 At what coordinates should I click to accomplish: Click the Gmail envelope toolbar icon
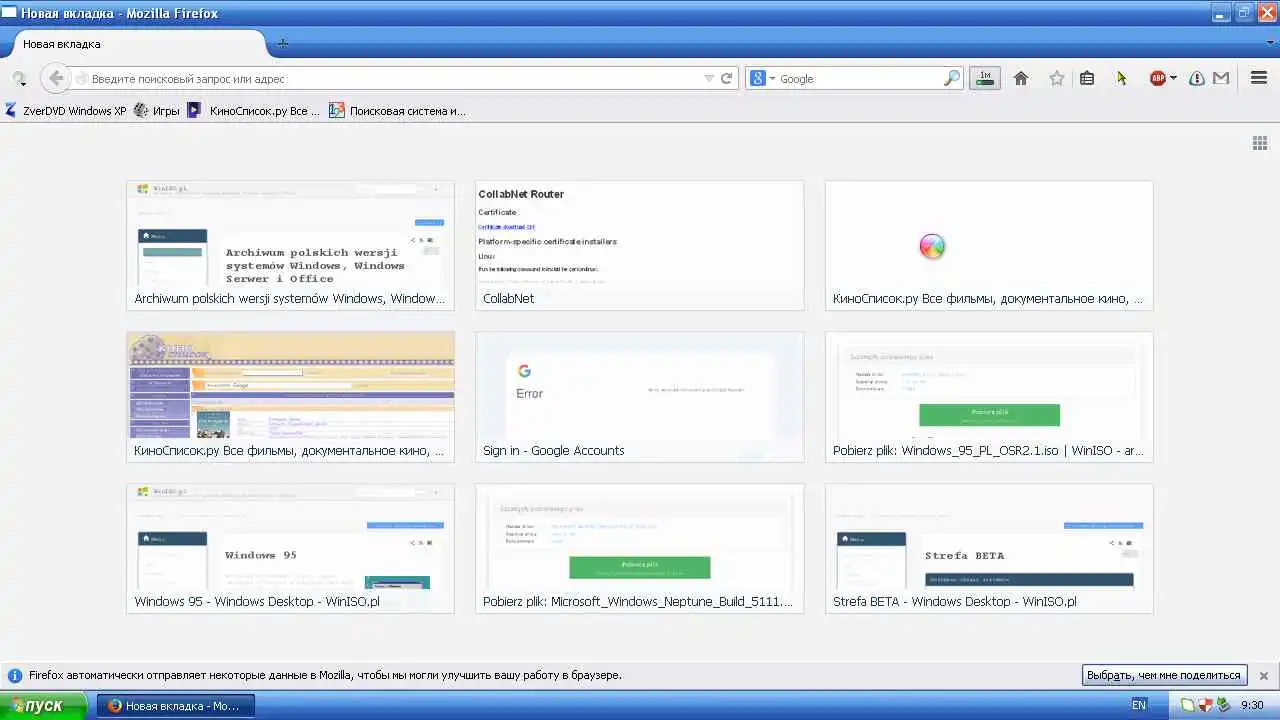point(1221,78)
